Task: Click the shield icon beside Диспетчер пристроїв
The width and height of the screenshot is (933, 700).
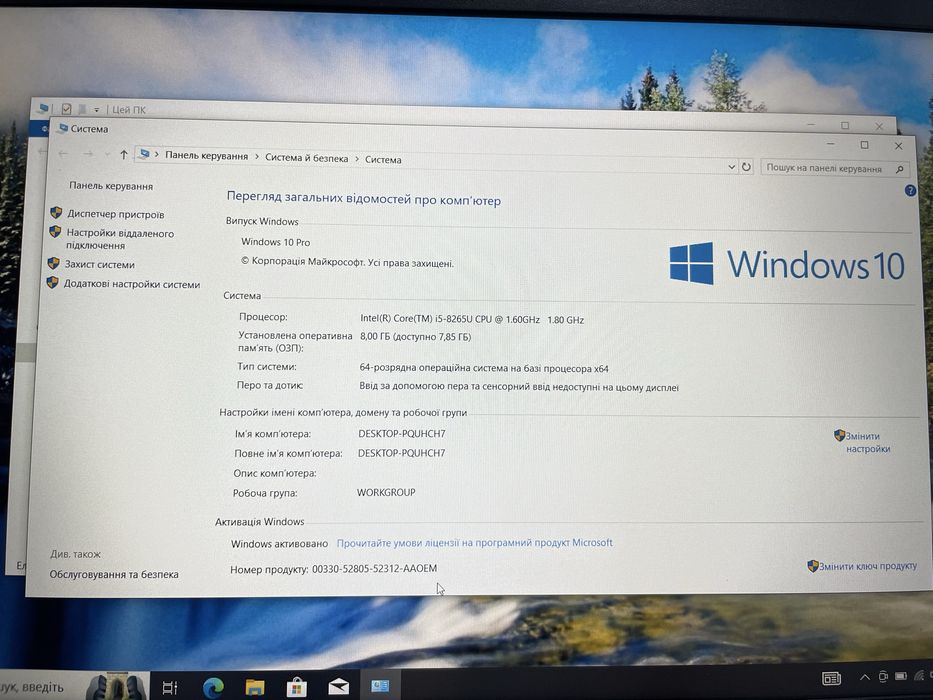Action: pos(57,212)
